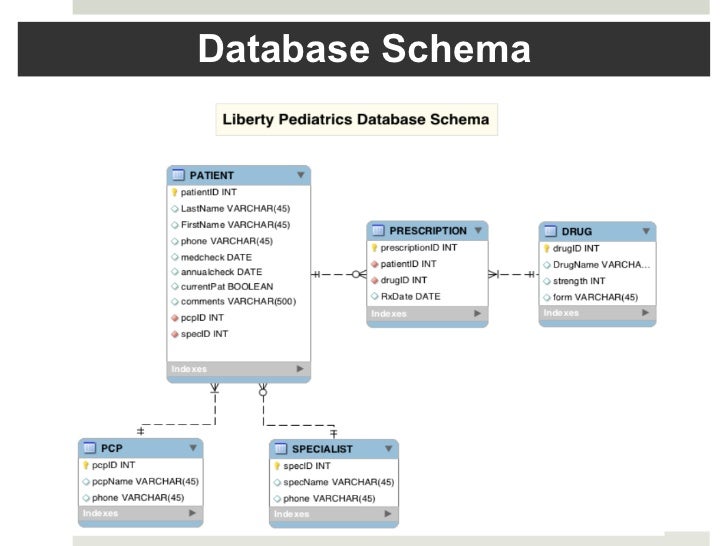
Task: Click the strength column diamond icon
Action: [547, 281]
